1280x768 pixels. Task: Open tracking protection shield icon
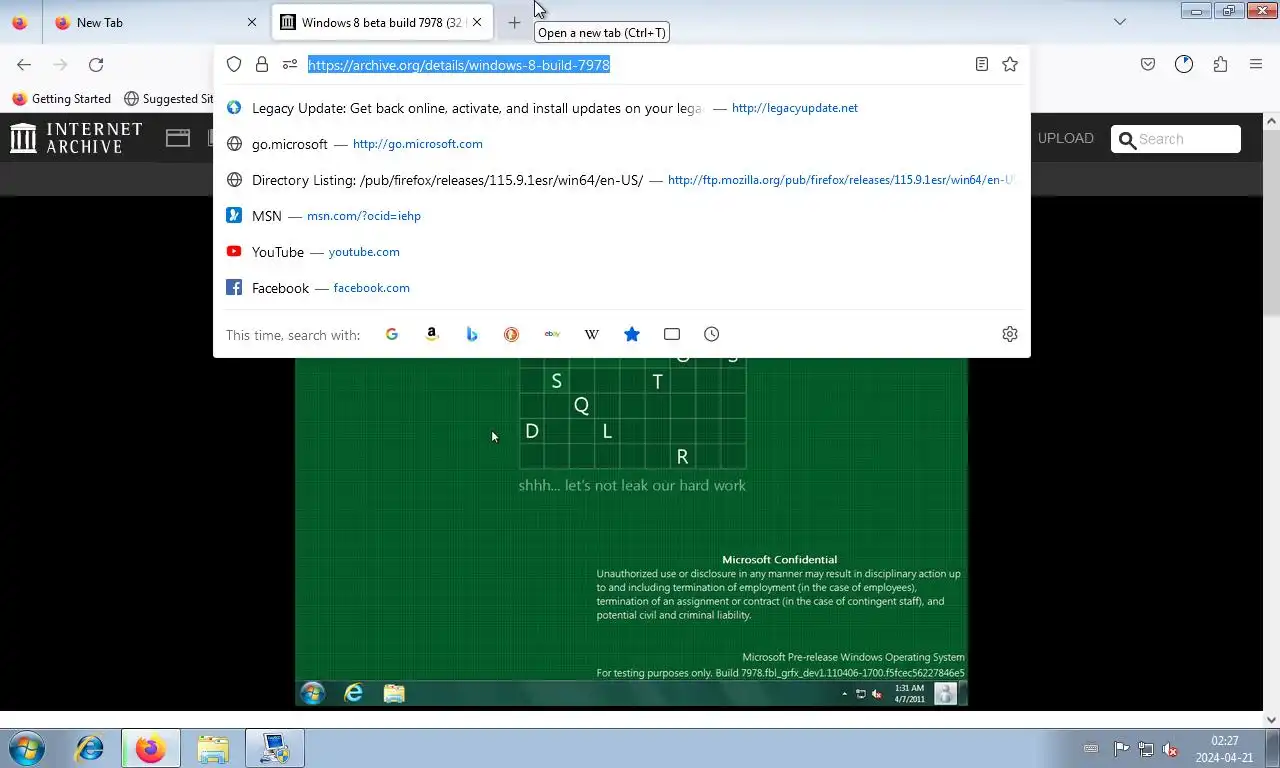234,64
